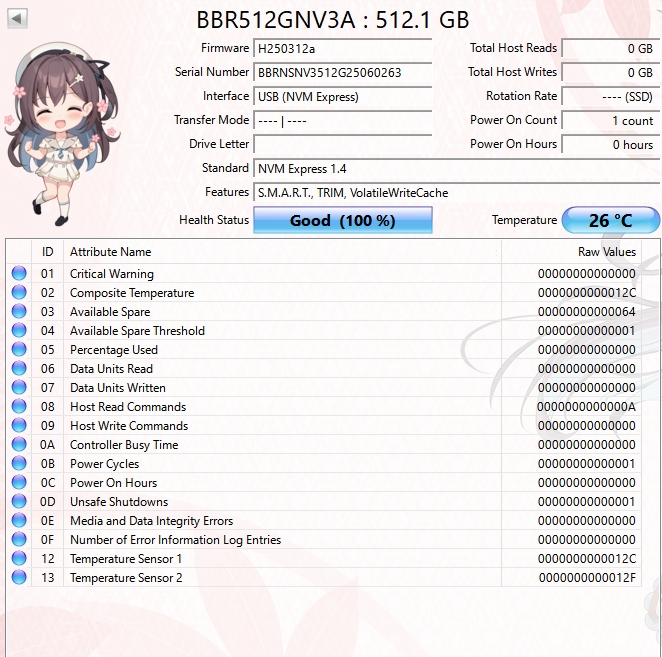The height and width of the screenshot is (657, 662).
Task: Click the 26 °C temperature button
Action: click(610, 220)
